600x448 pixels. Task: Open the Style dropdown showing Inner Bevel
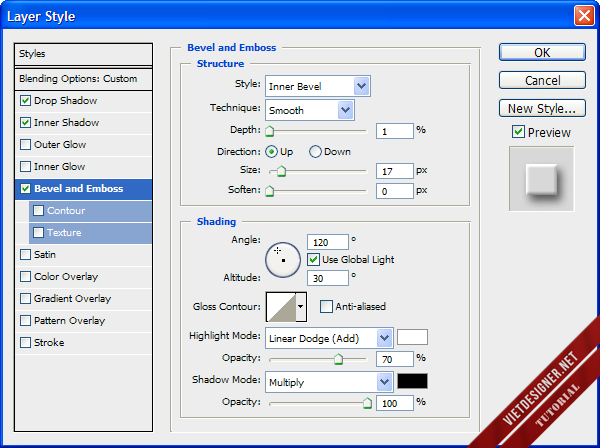click(318, 86)
